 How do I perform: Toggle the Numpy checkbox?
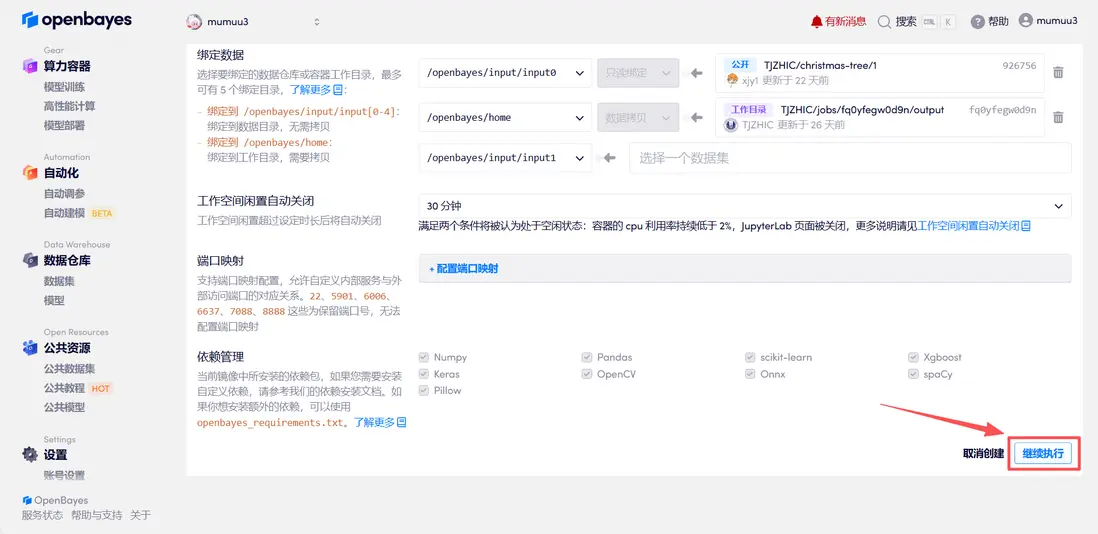424,358
